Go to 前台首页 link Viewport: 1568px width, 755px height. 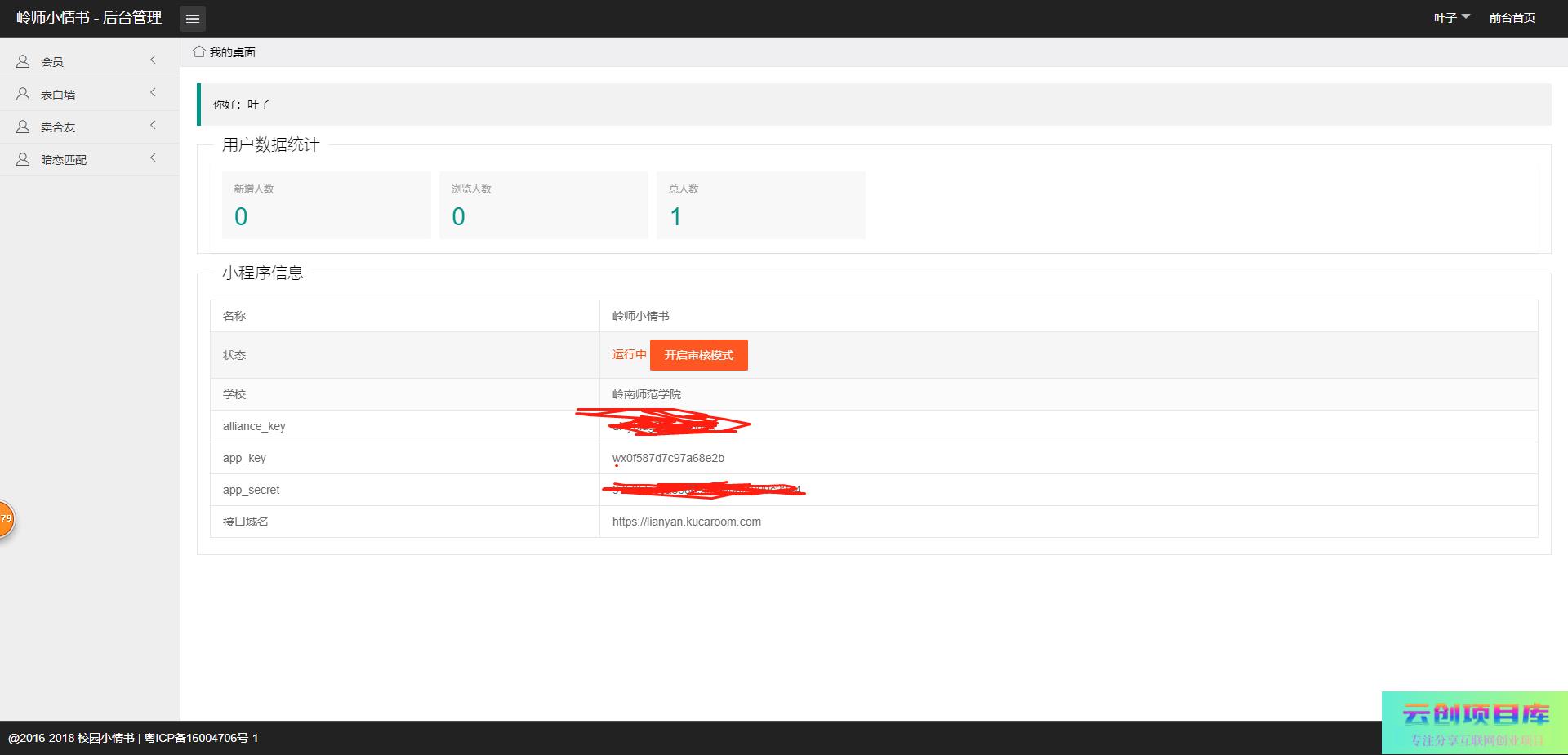click(x=1512, y=18)
